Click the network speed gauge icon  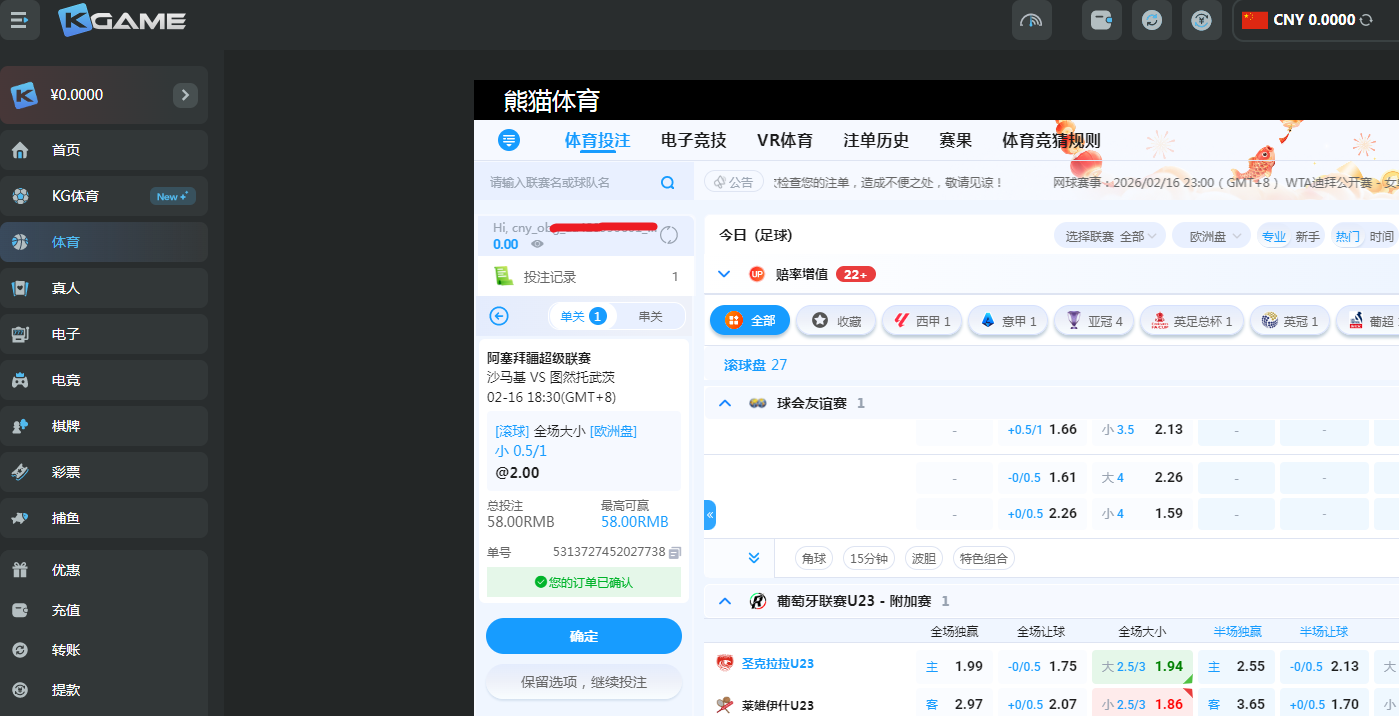[x=1031, y=20]
